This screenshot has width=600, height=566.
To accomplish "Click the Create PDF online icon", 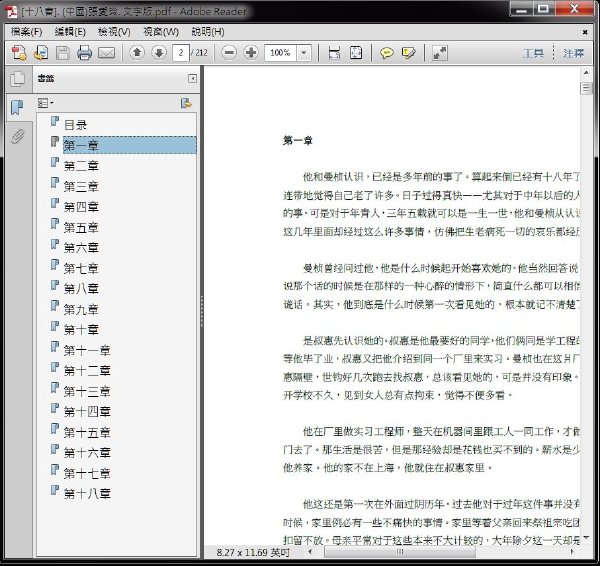I will (19, 53).
